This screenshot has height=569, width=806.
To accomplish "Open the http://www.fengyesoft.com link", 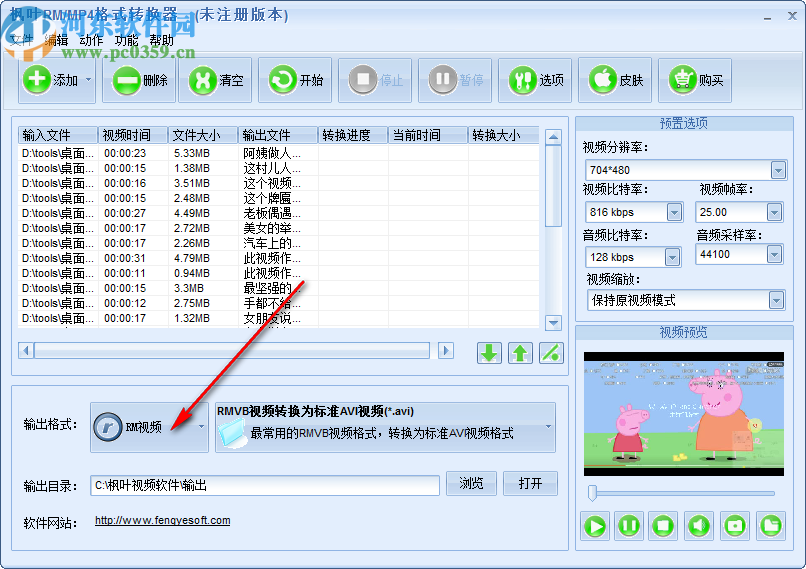I will point(162,520).
